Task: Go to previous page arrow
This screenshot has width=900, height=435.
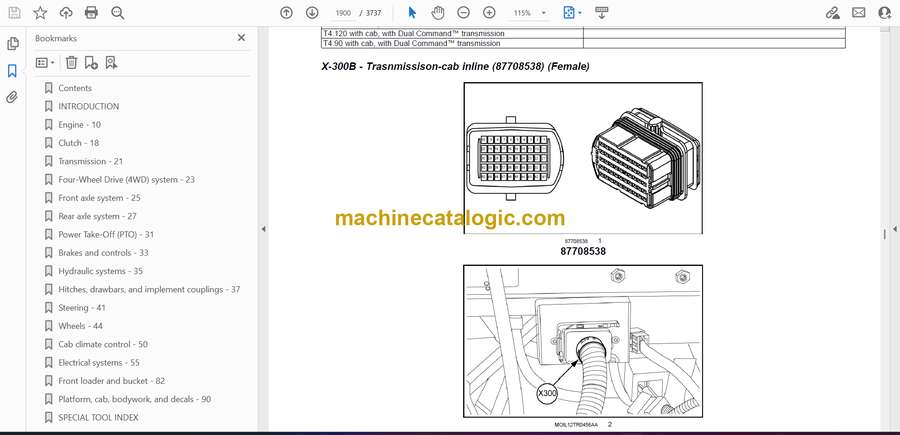Action: [286, 13]
